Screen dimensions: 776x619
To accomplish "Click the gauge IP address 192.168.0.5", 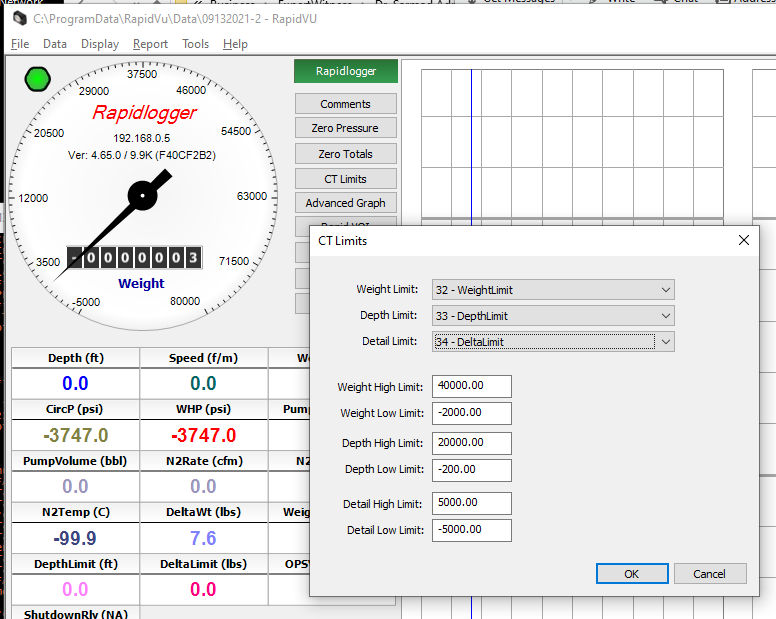I will point(142,138).
